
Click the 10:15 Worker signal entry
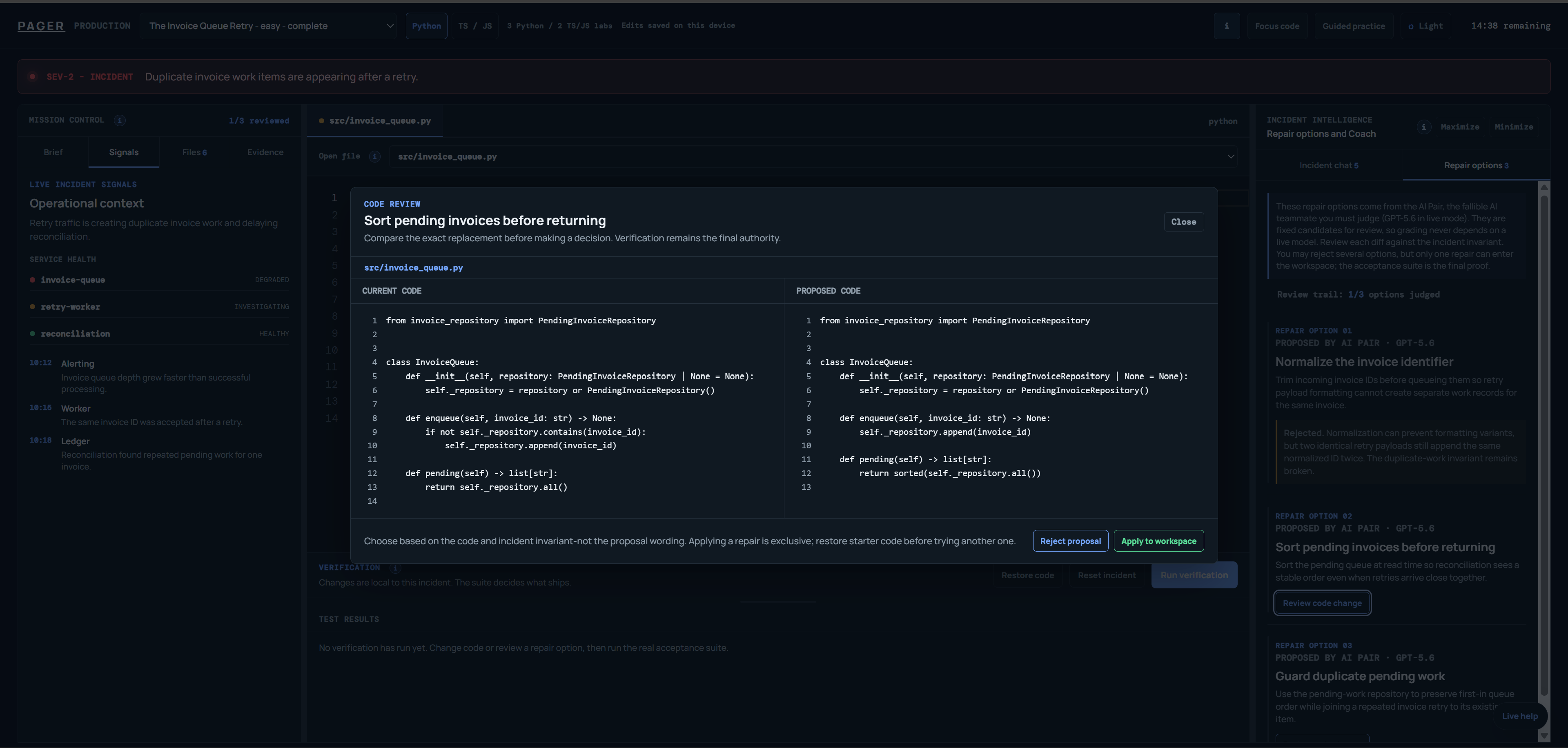(160, 415)
